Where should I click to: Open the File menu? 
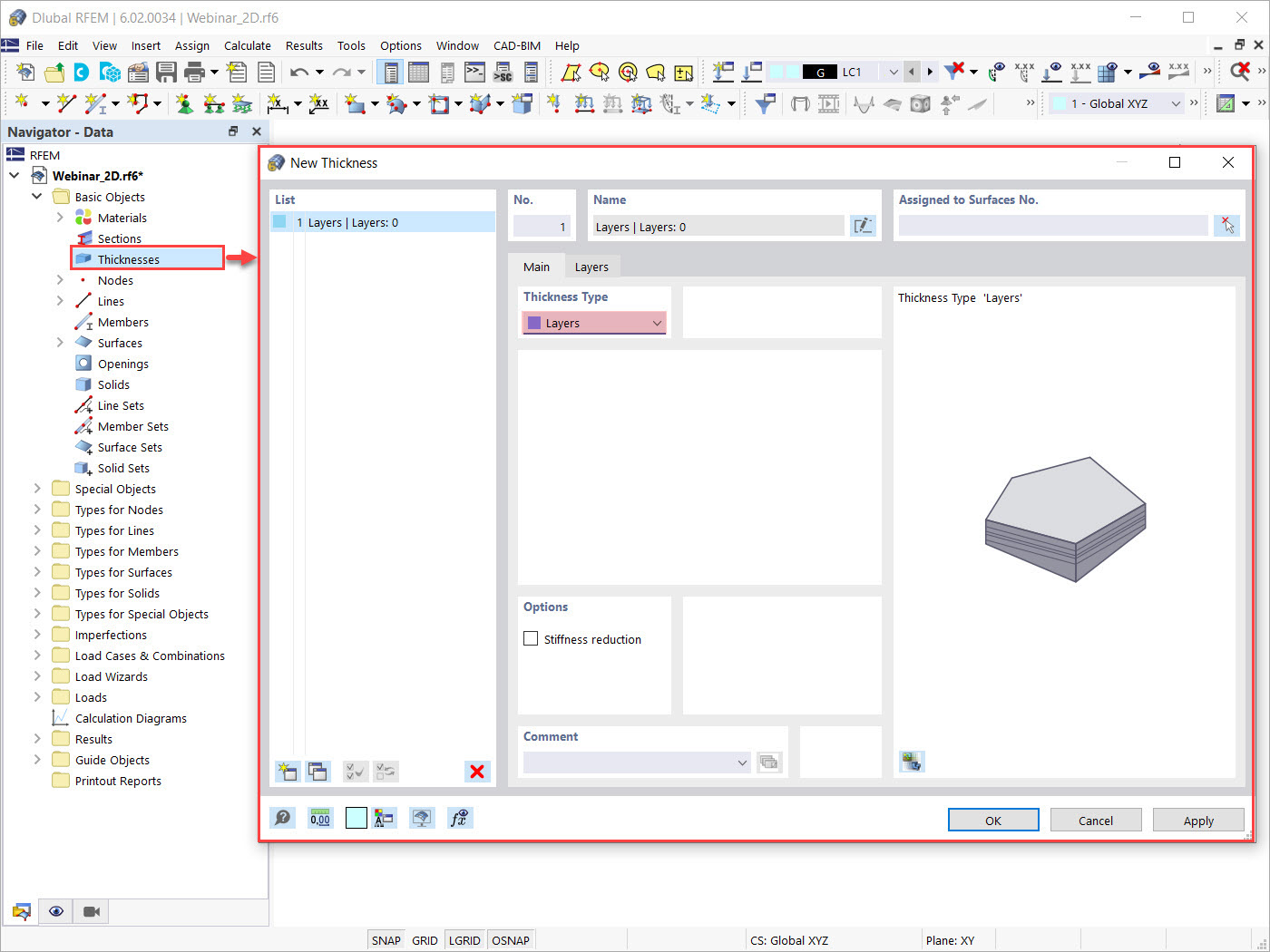[x=34, y=45]
